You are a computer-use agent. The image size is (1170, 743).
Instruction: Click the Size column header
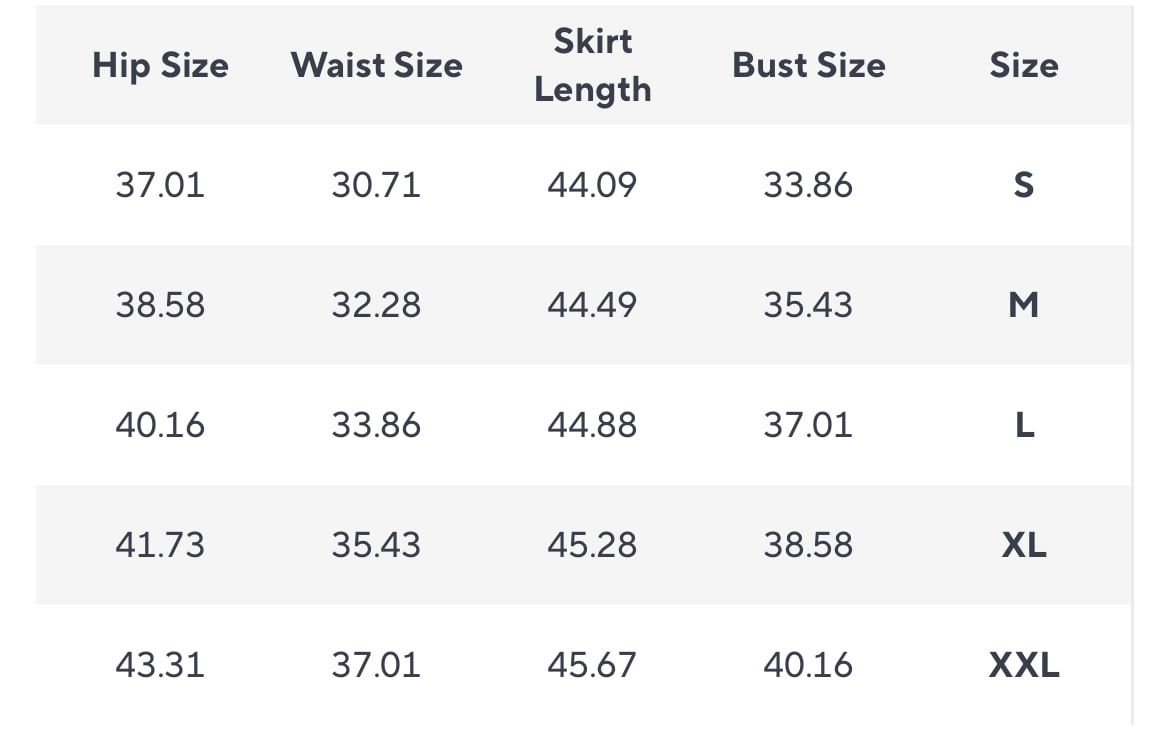[1024, 66]
